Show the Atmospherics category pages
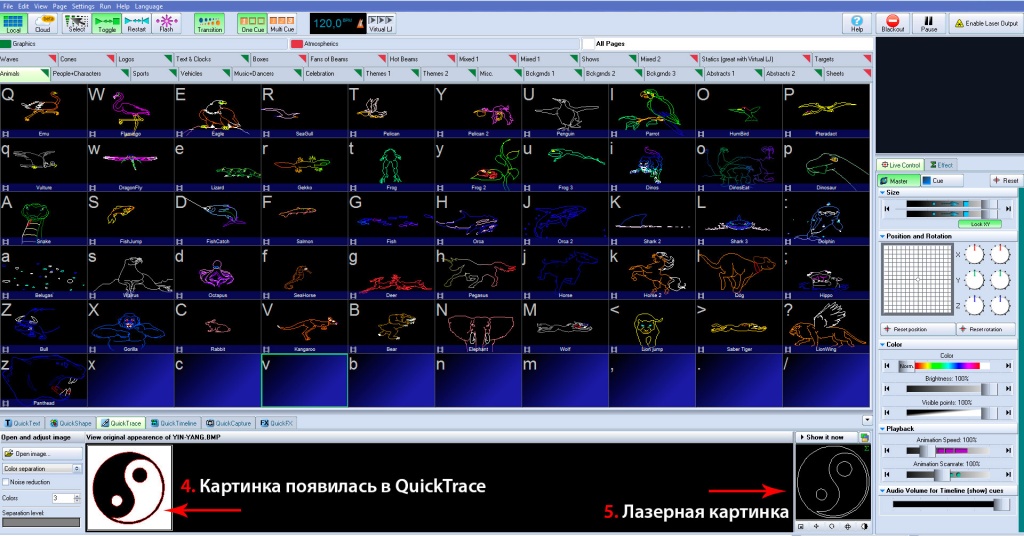The height and width of the screenshot is (536, 1024). [434, 44]
